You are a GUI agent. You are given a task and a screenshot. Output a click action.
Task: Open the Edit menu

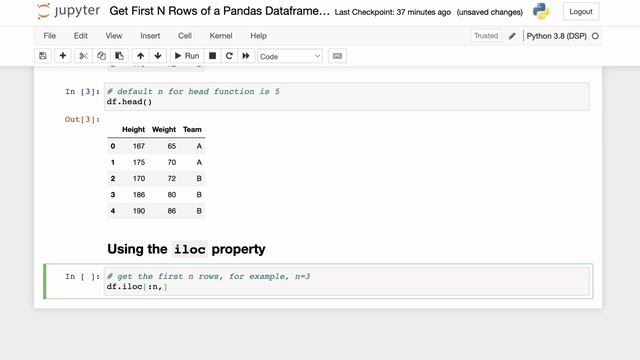(x=81, y=36)
